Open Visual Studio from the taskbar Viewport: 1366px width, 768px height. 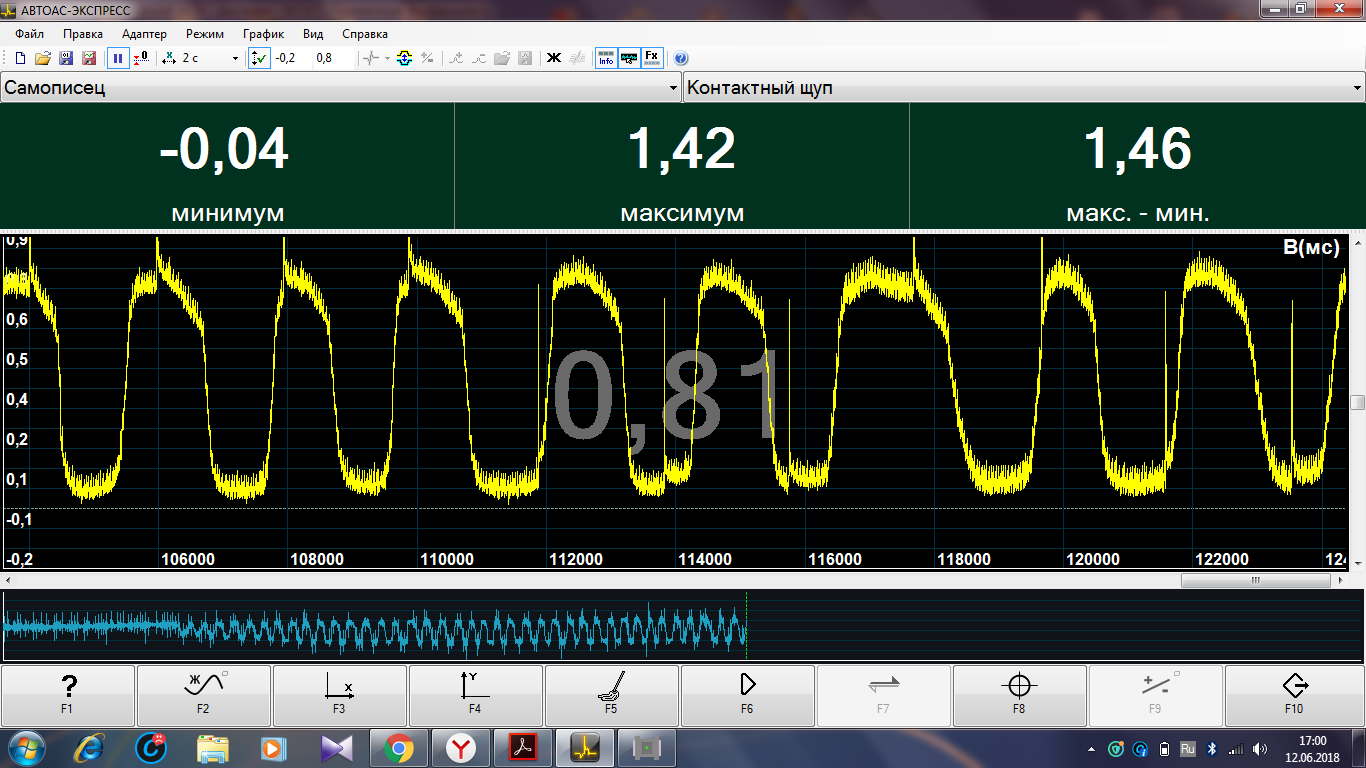tap(337, 748)
